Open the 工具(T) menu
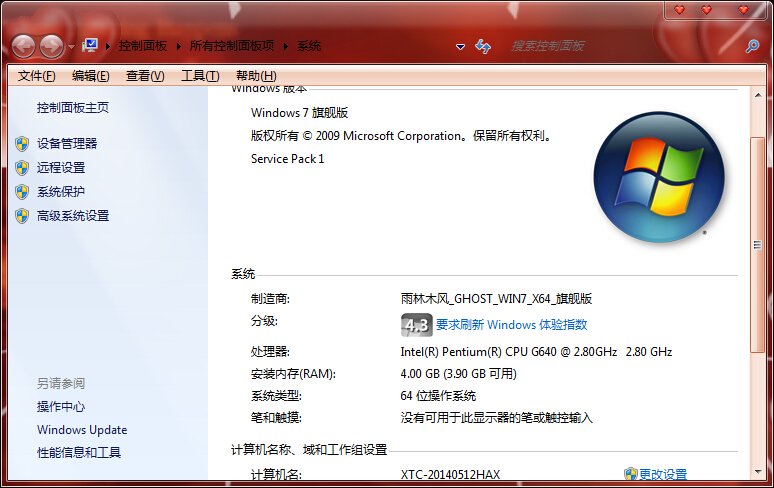This screenshot has width=774, height=488. click(200, 76)
